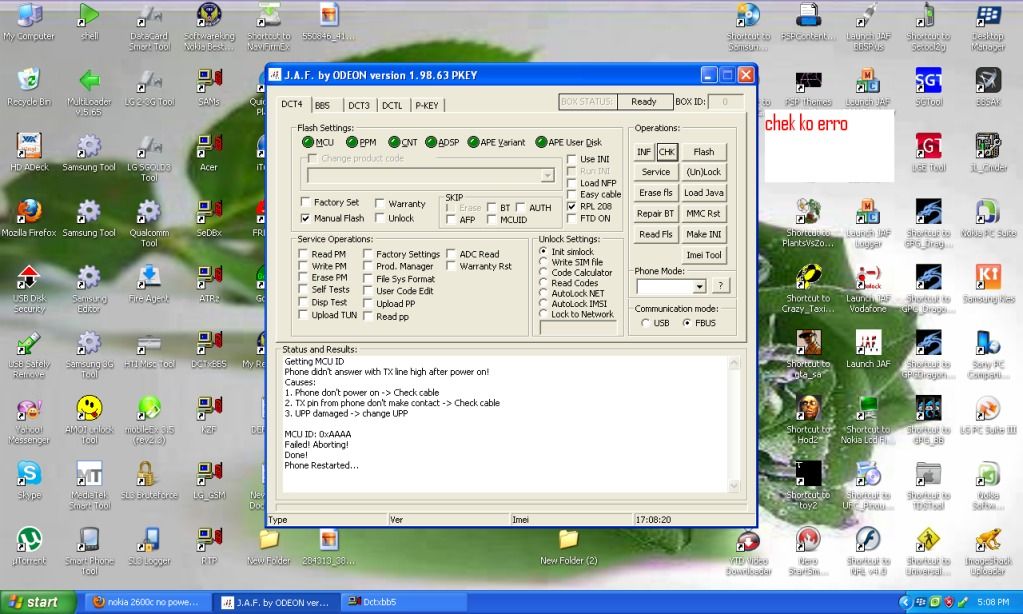The height and width of the screenshot is (614, 1023).
Task: Switch to nokia 2600c taskbar window
Action: (147, 602)
